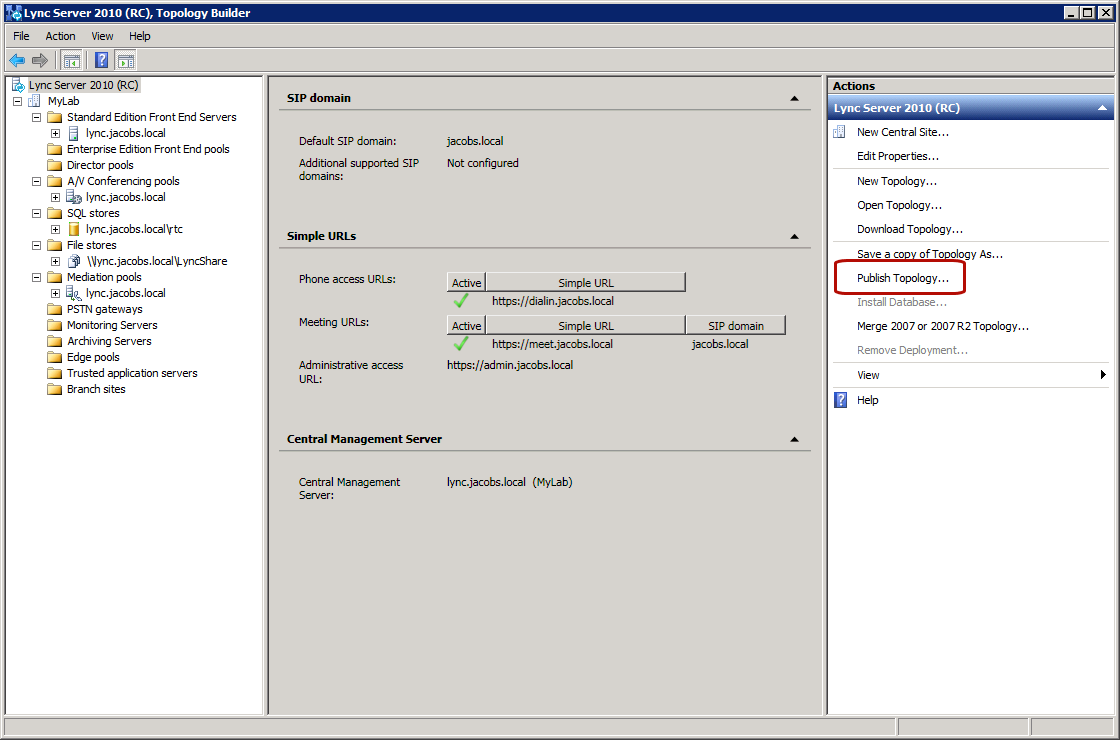
Task: Click Open Topology... action
Action: [x=899, y=206]
